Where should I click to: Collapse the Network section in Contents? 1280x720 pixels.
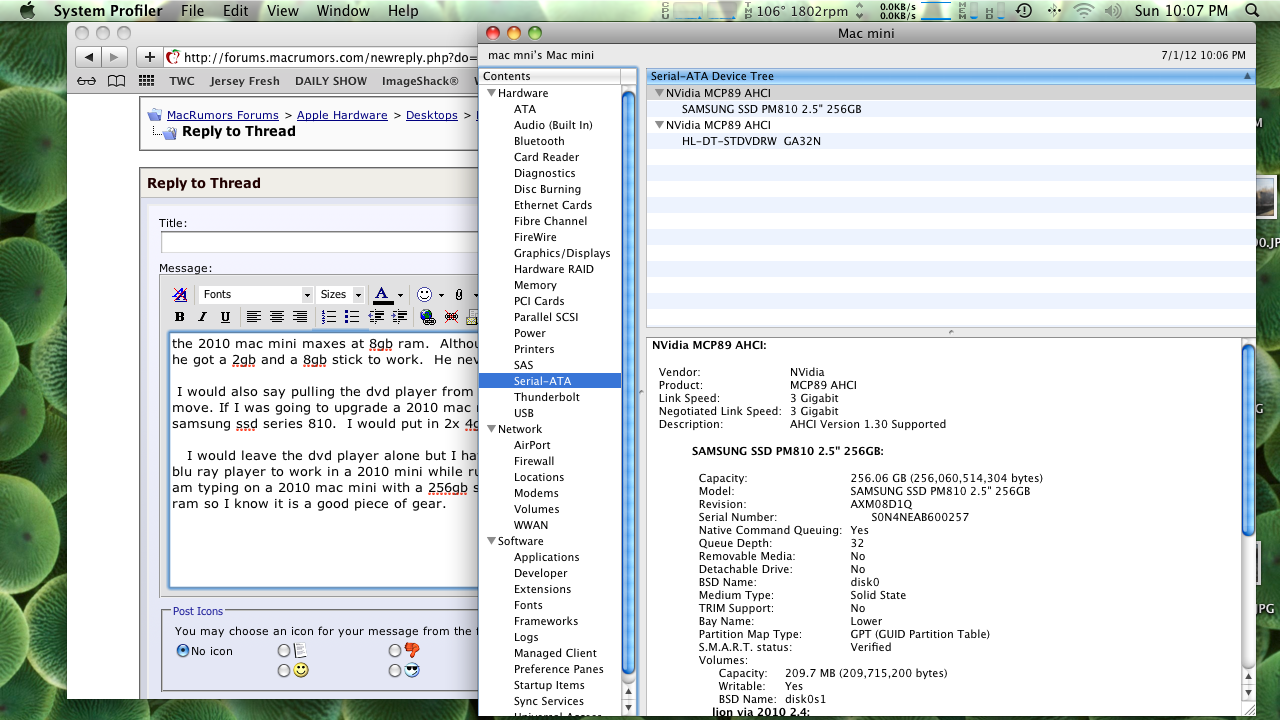pyautogui.click(x=491, y=429)
